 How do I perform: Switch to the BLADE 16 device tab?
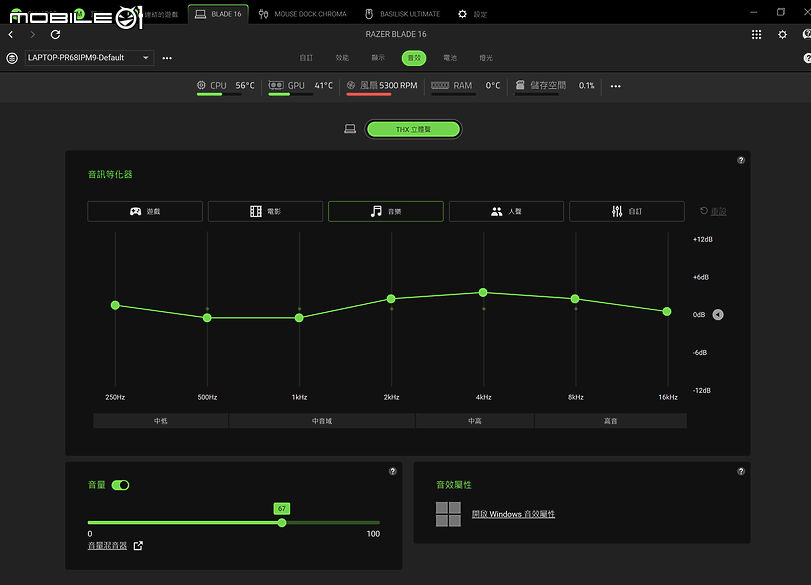coord(218,14)
